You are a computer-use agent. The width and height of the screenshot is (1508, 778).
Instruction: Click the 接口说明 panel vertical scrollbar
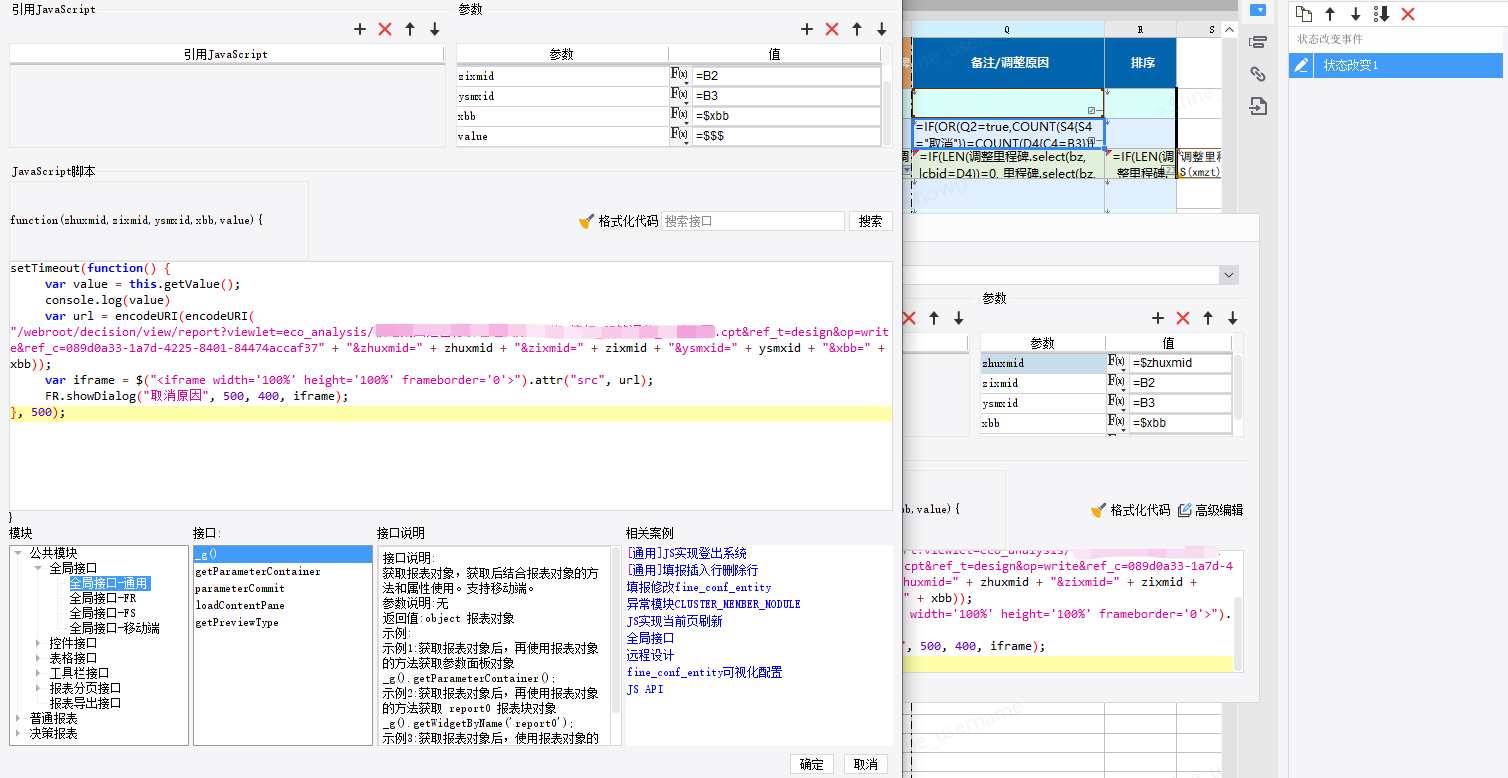coord(616,630)
